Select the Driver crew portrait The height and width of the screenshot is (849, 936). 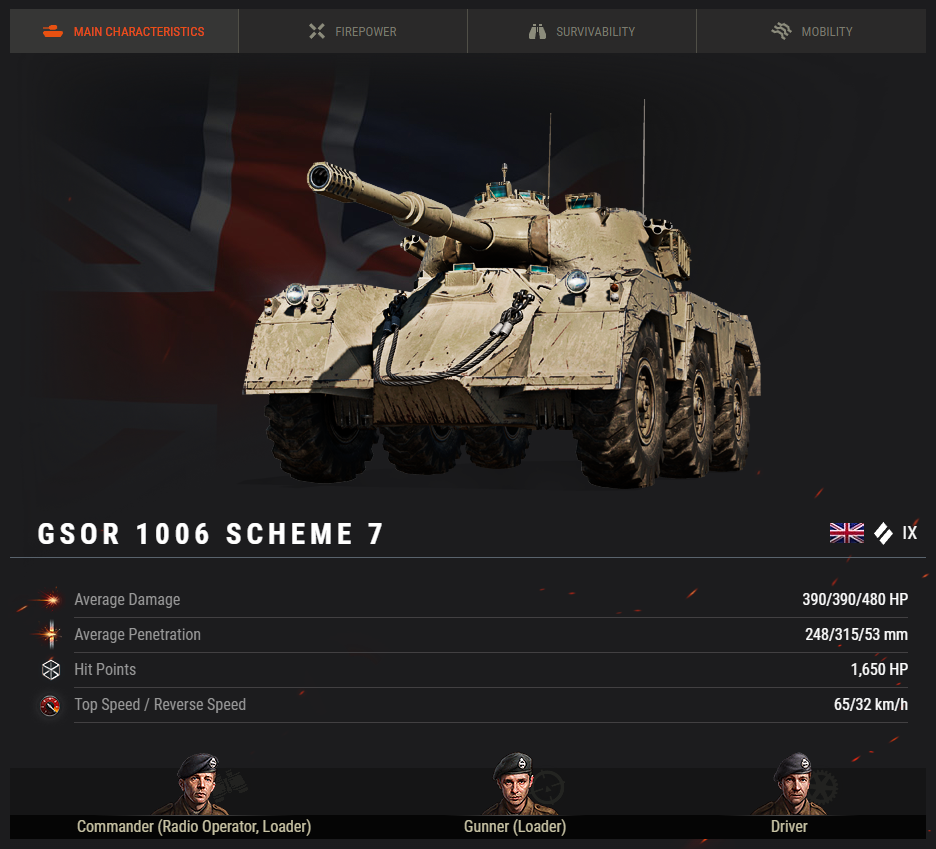point(795,784)
